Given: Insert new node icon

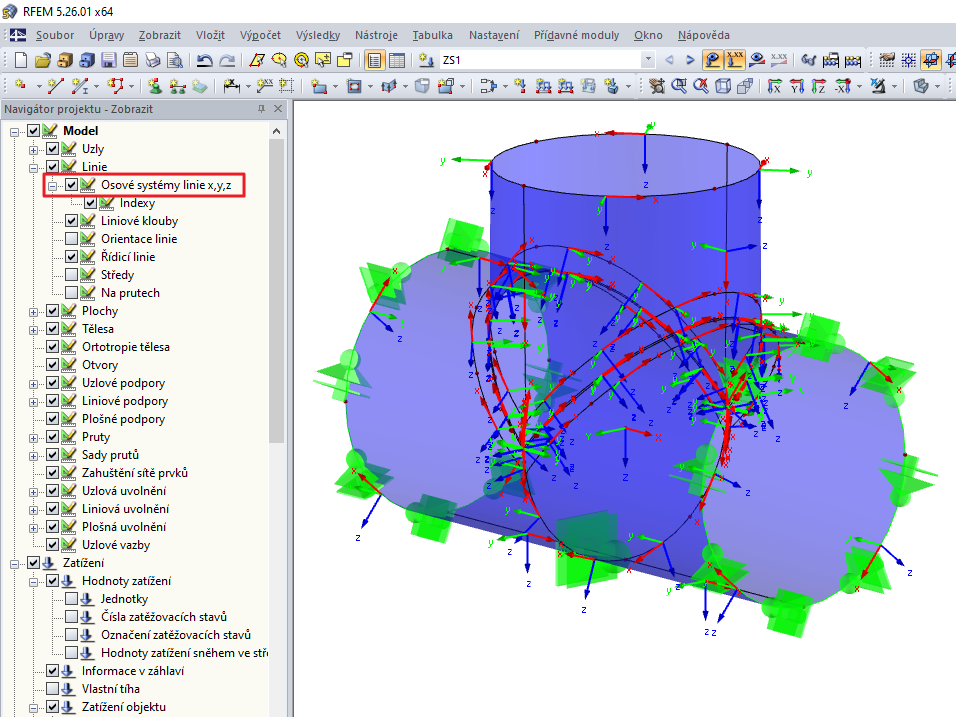Looking at the screenshot, I should point(20,86).
